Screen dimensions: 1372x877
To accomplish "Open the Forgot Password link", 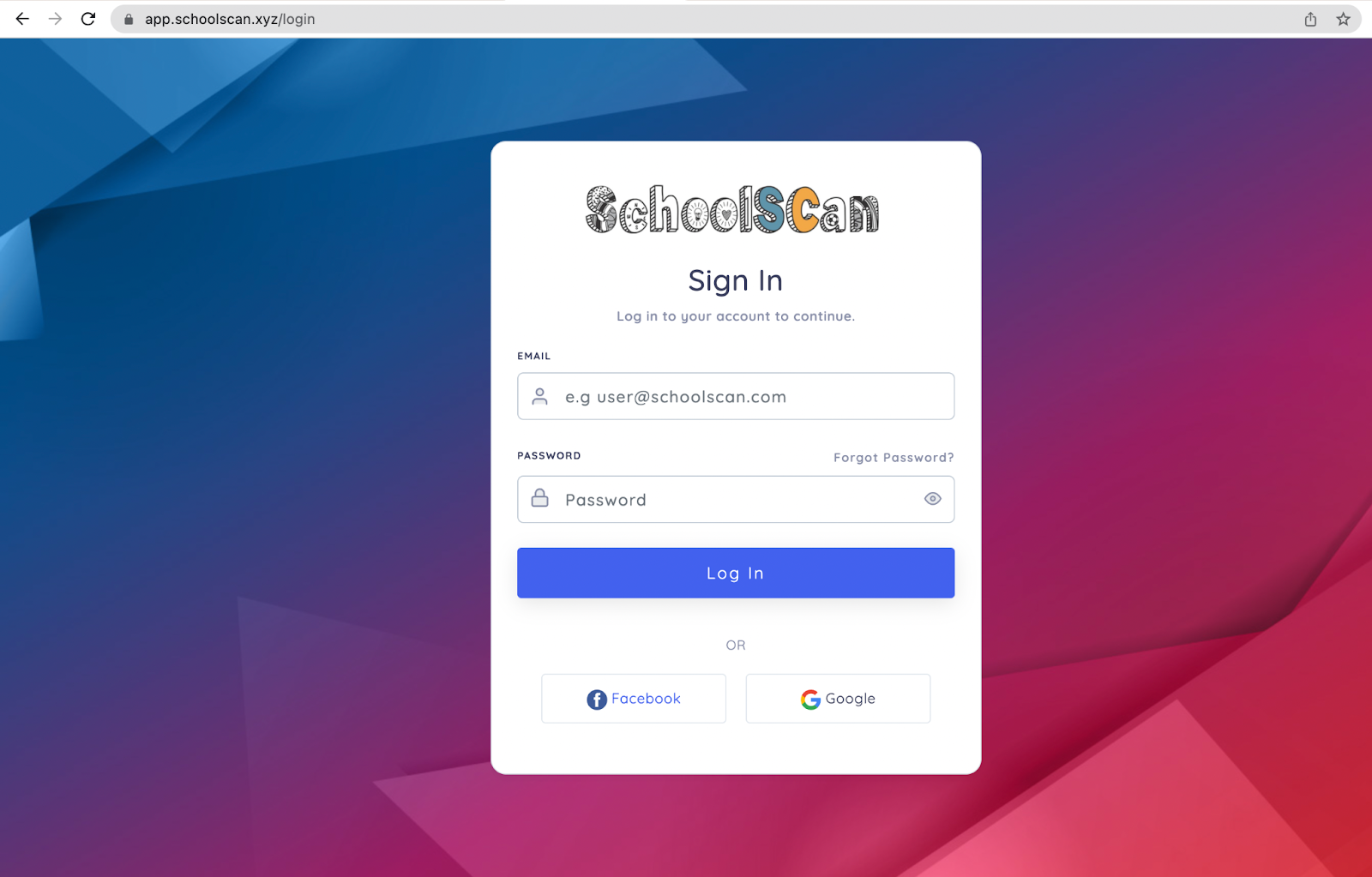I will pyautogui.click(x=894, y=458).
